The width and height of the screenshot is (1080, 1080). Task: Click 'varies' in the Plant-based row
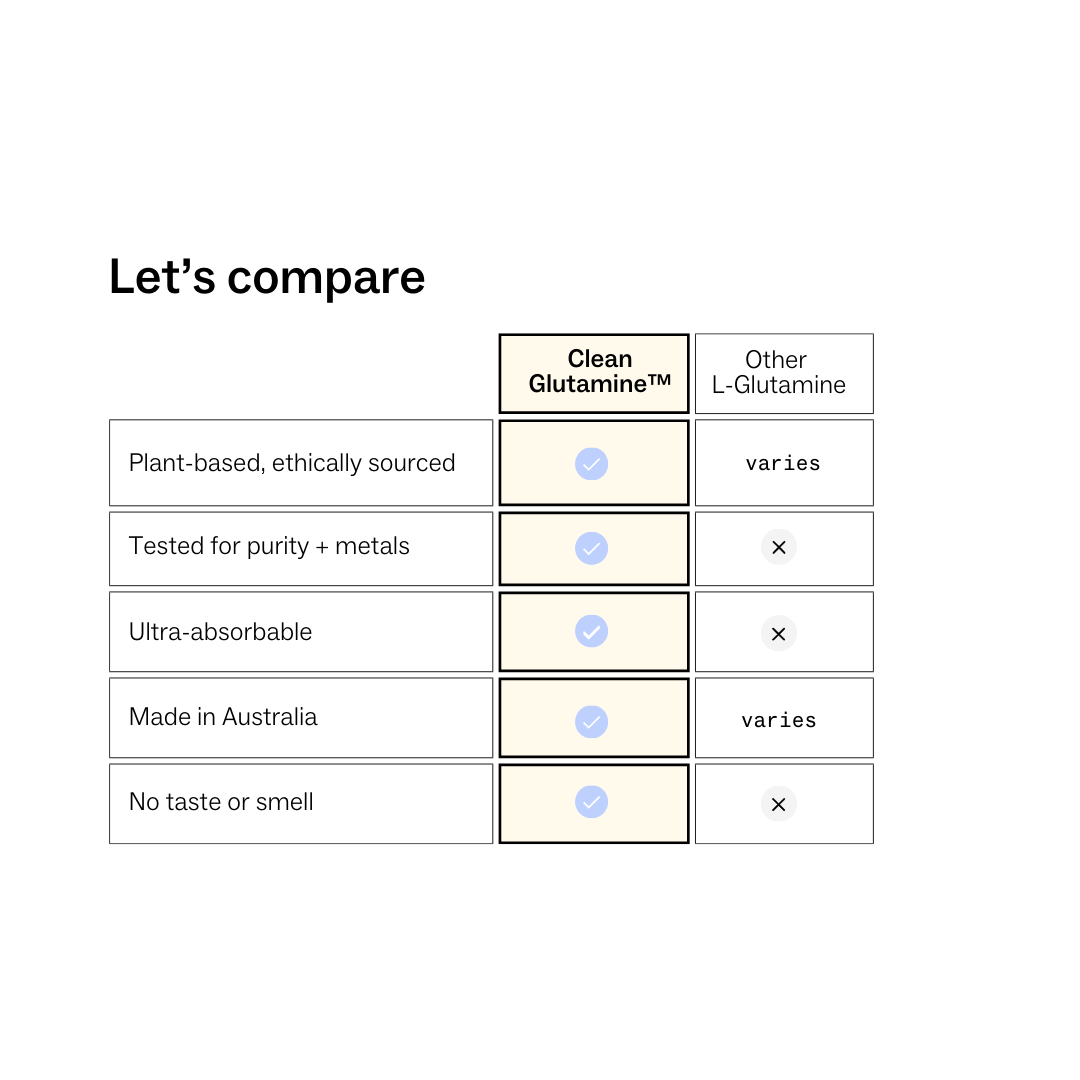tap(783, 464)
